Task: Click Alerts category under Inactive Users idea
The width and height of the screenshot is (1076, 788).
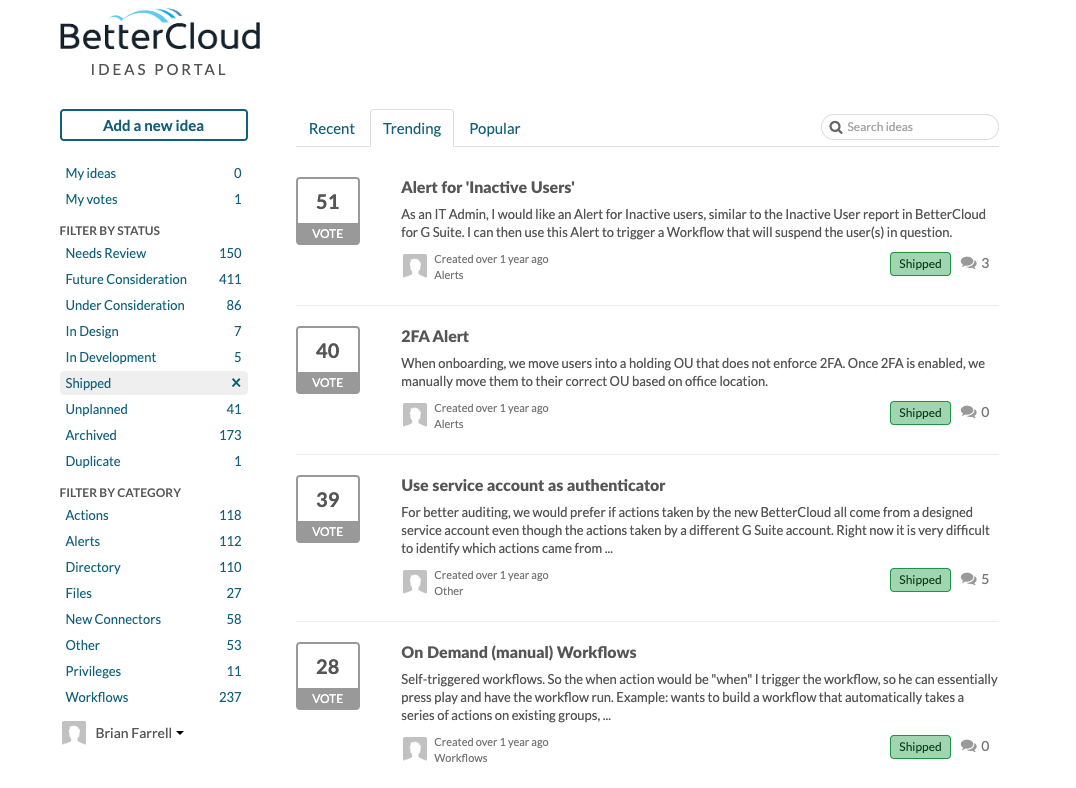Action: 449,275
